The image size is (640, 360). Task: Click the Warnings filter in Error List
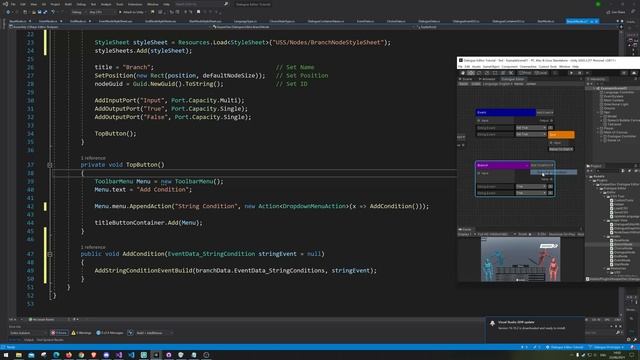point(82,333)
